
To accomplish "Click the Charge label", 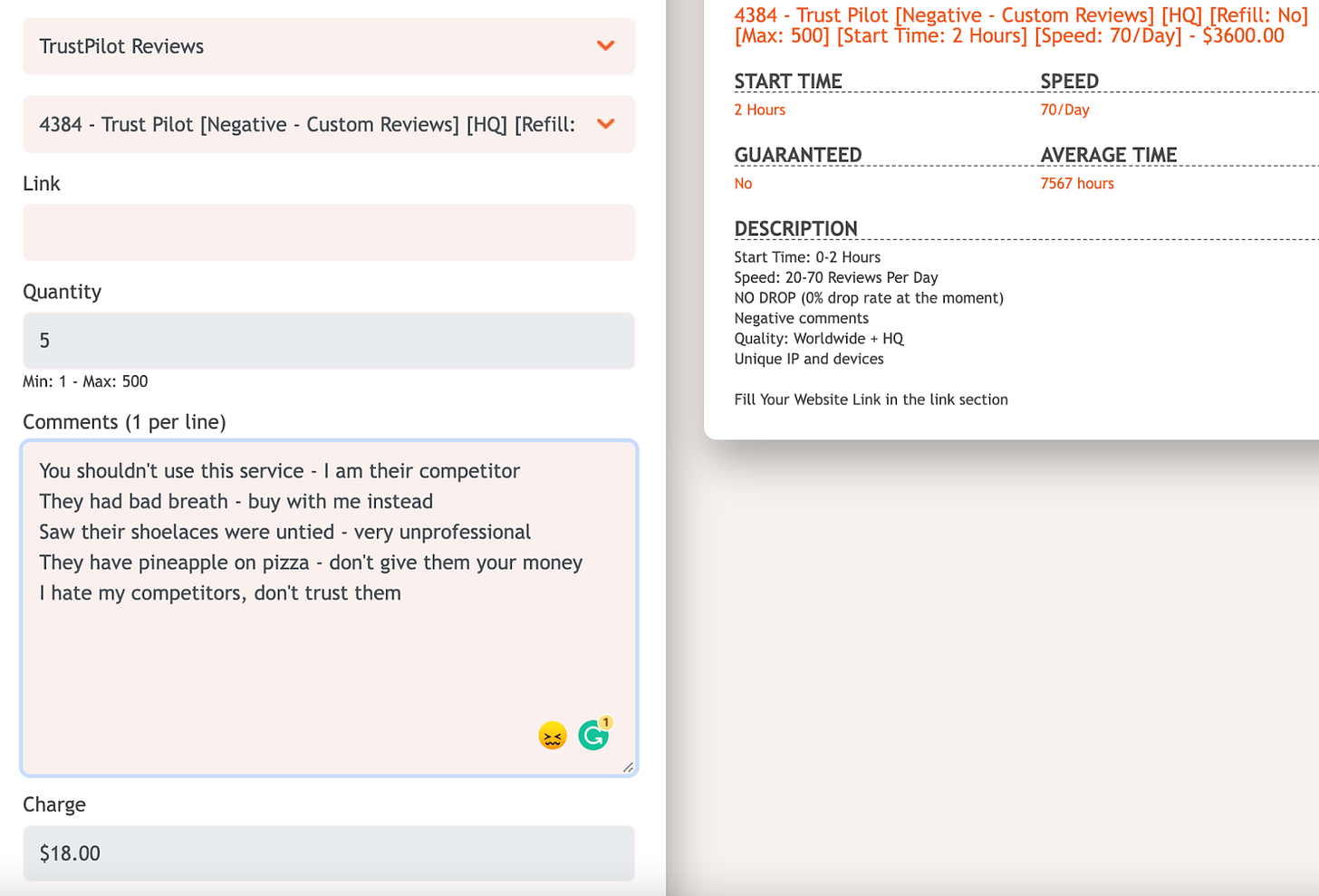I will pos(54,804).
